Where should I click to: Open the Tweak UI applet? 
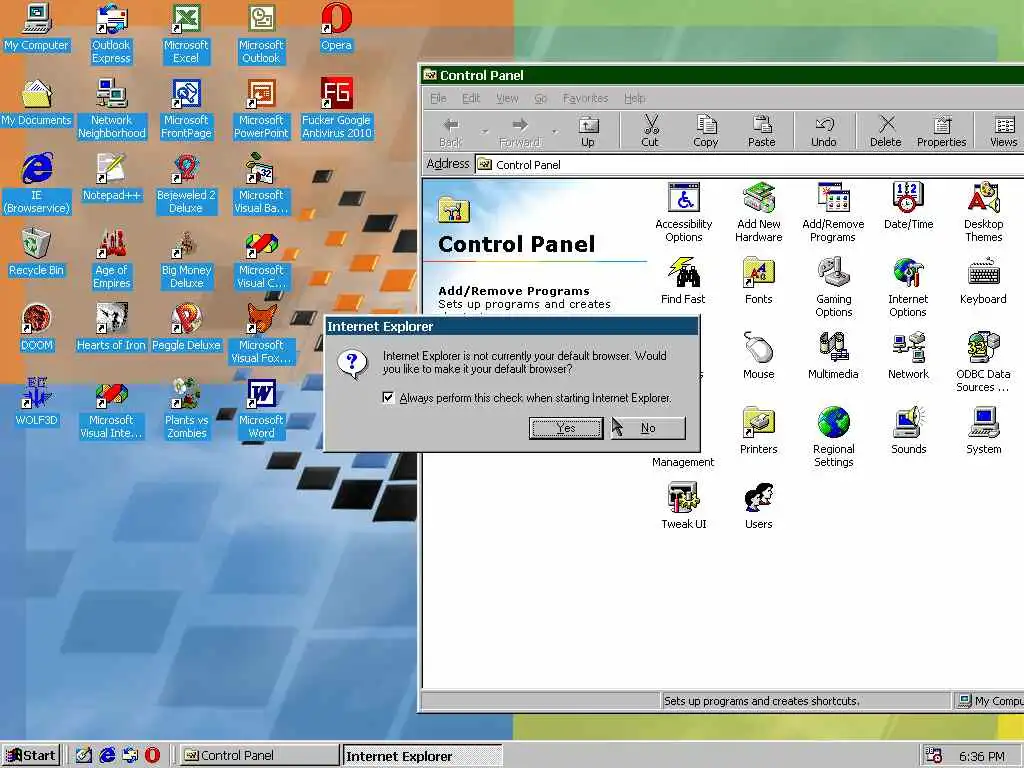point(683,506)
